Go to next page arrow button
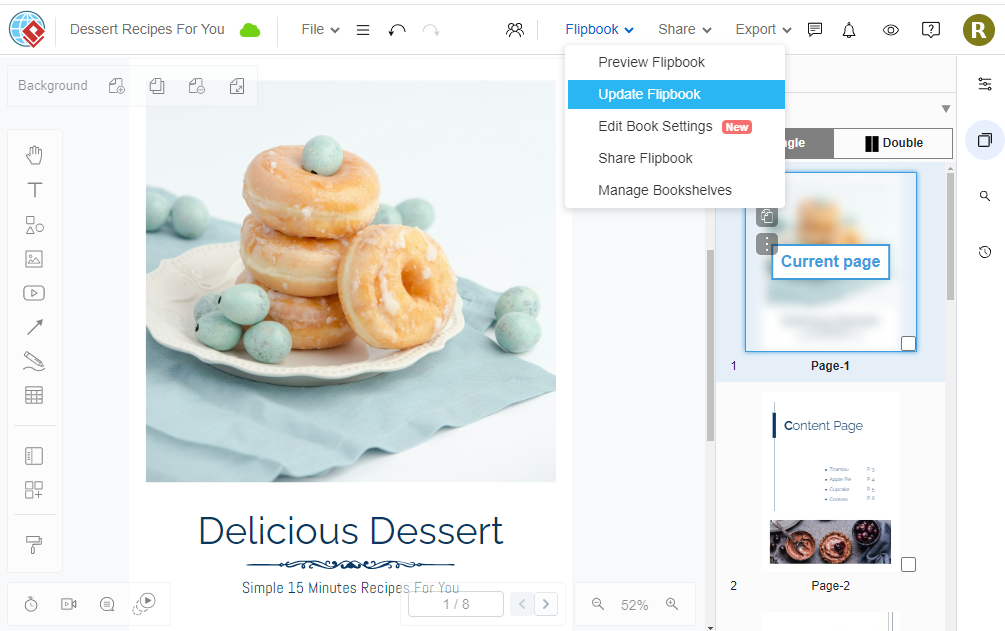 coord(546,604)
